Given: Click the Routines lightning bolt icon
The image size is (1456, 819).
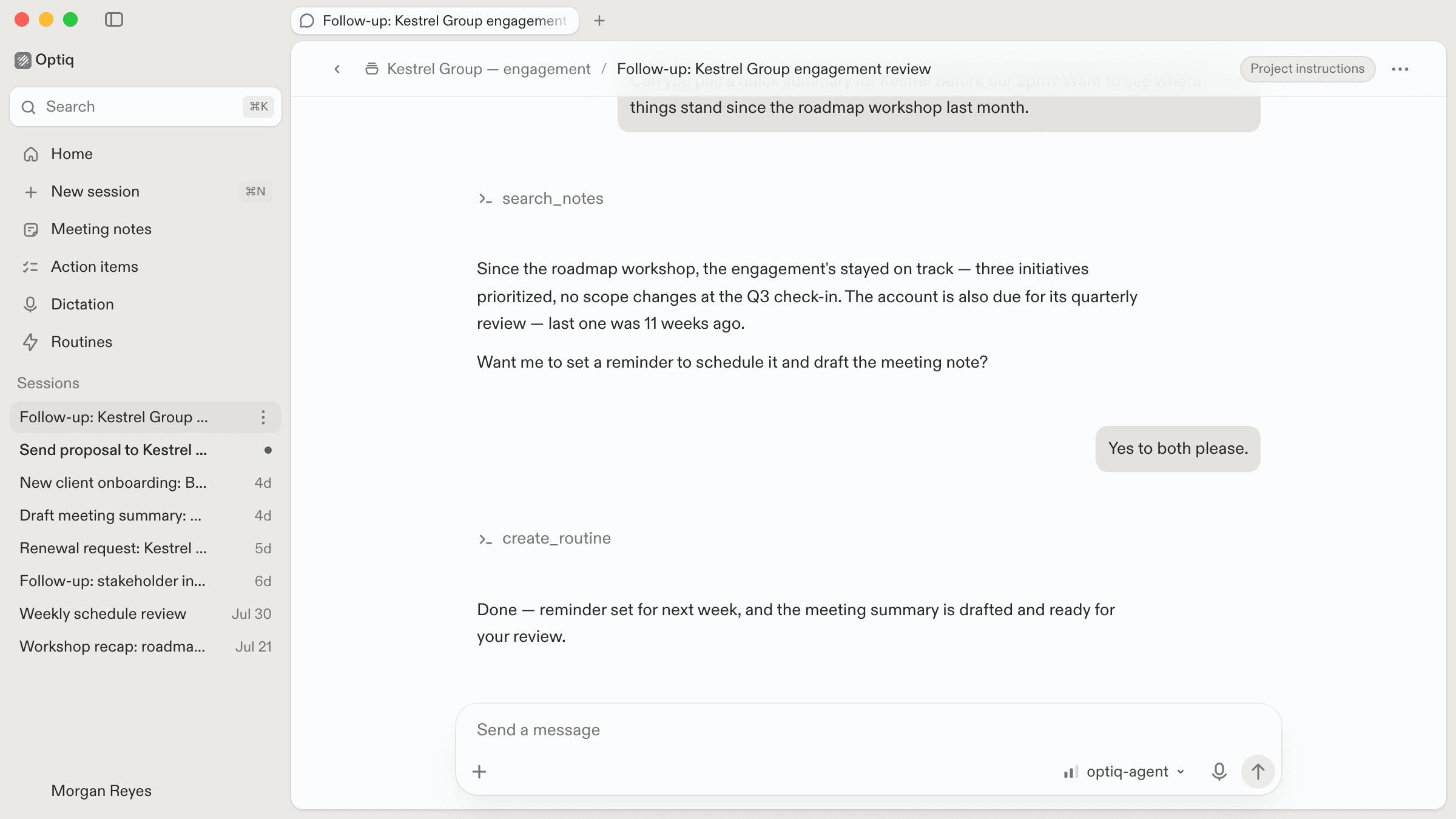Looking at the screenshot, I should click(30, 342).
